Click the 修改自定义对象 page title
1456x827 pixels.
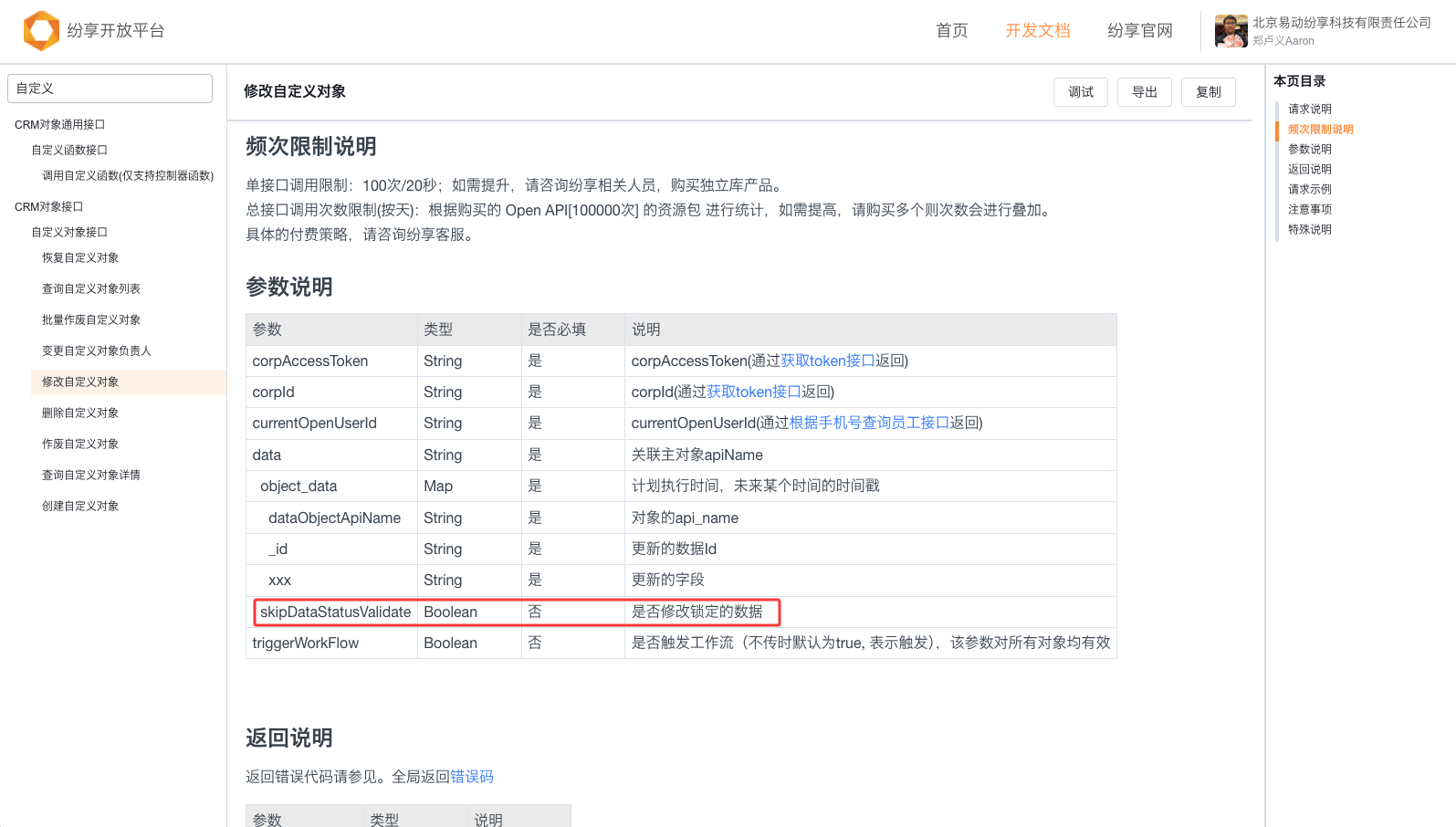pyautogui.click(x=295, y=91)
